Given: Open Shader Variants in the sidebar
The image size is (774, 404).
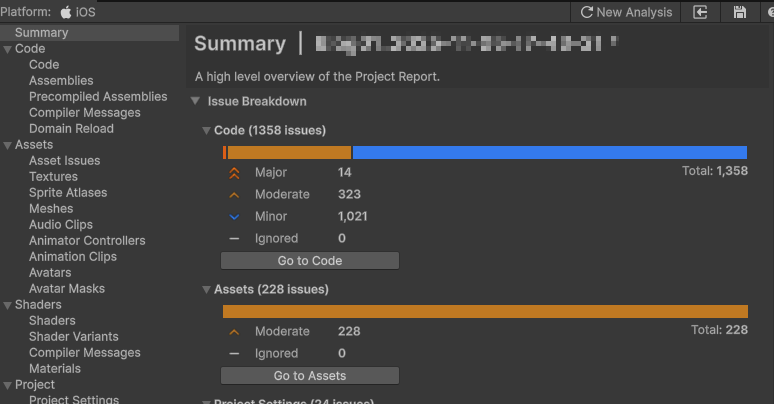Looking at the screenshot, I should click(x=73, y=337).
